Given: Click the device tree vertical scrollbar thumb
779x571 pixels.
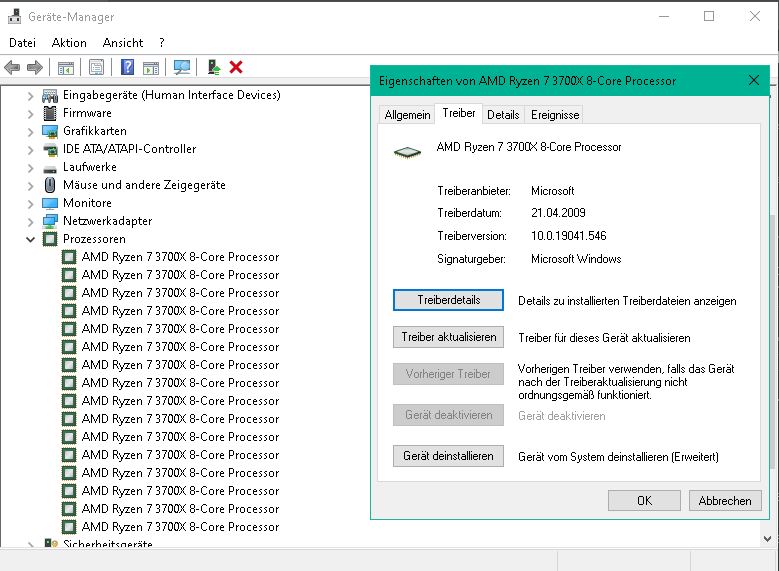Looking at the screenshot, I should (x=772, y=341).
